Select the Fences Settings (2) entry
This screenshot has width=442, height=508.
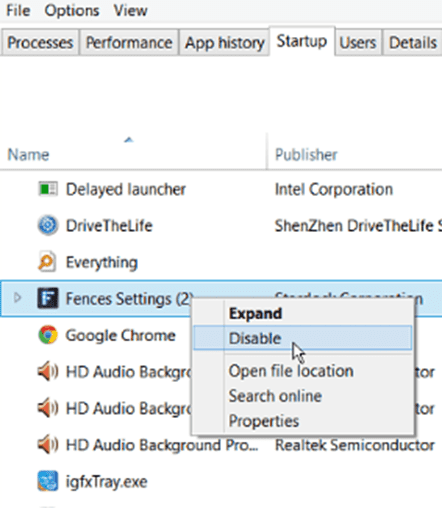click(x=129, y=298)
